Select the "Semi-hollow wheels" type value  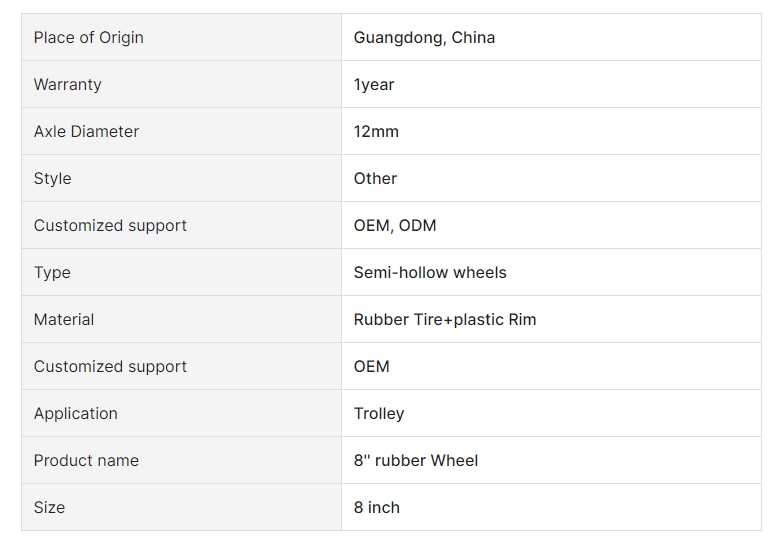tap(430, 272)
